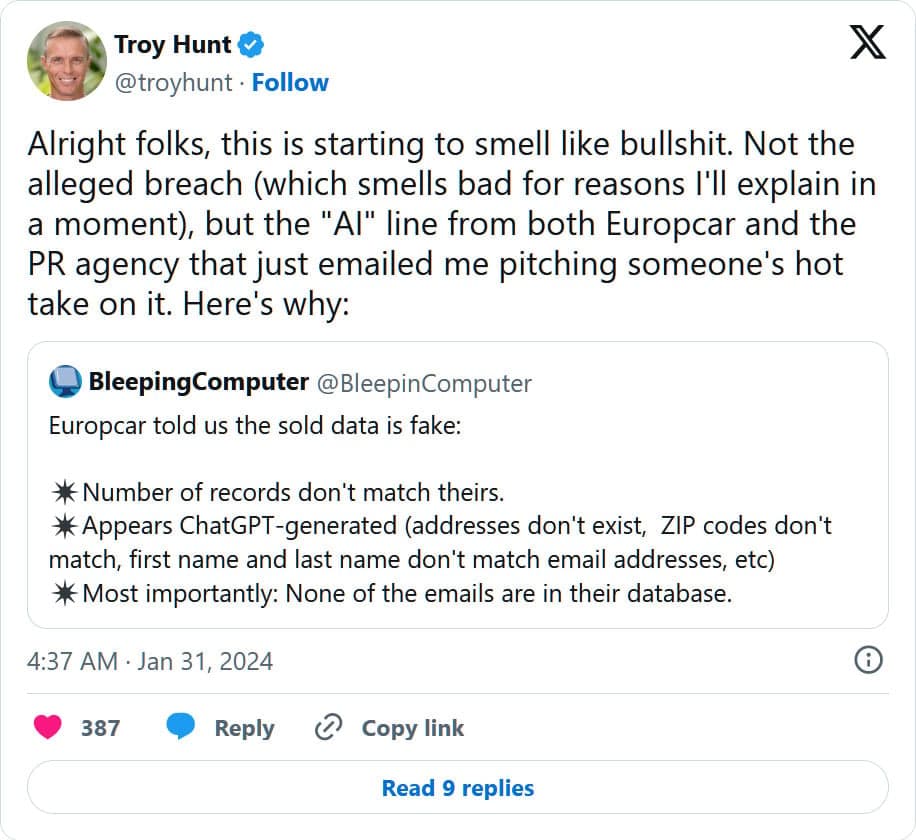The image size is (916, 840).
Task: Click the Copy link text
Action: coord(412,728)
